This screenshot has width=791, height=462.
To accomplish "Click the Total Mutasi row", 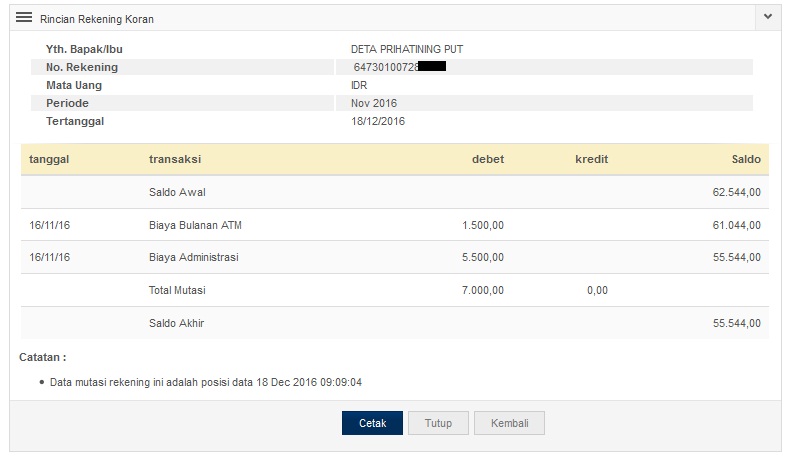I will [176, 290].
